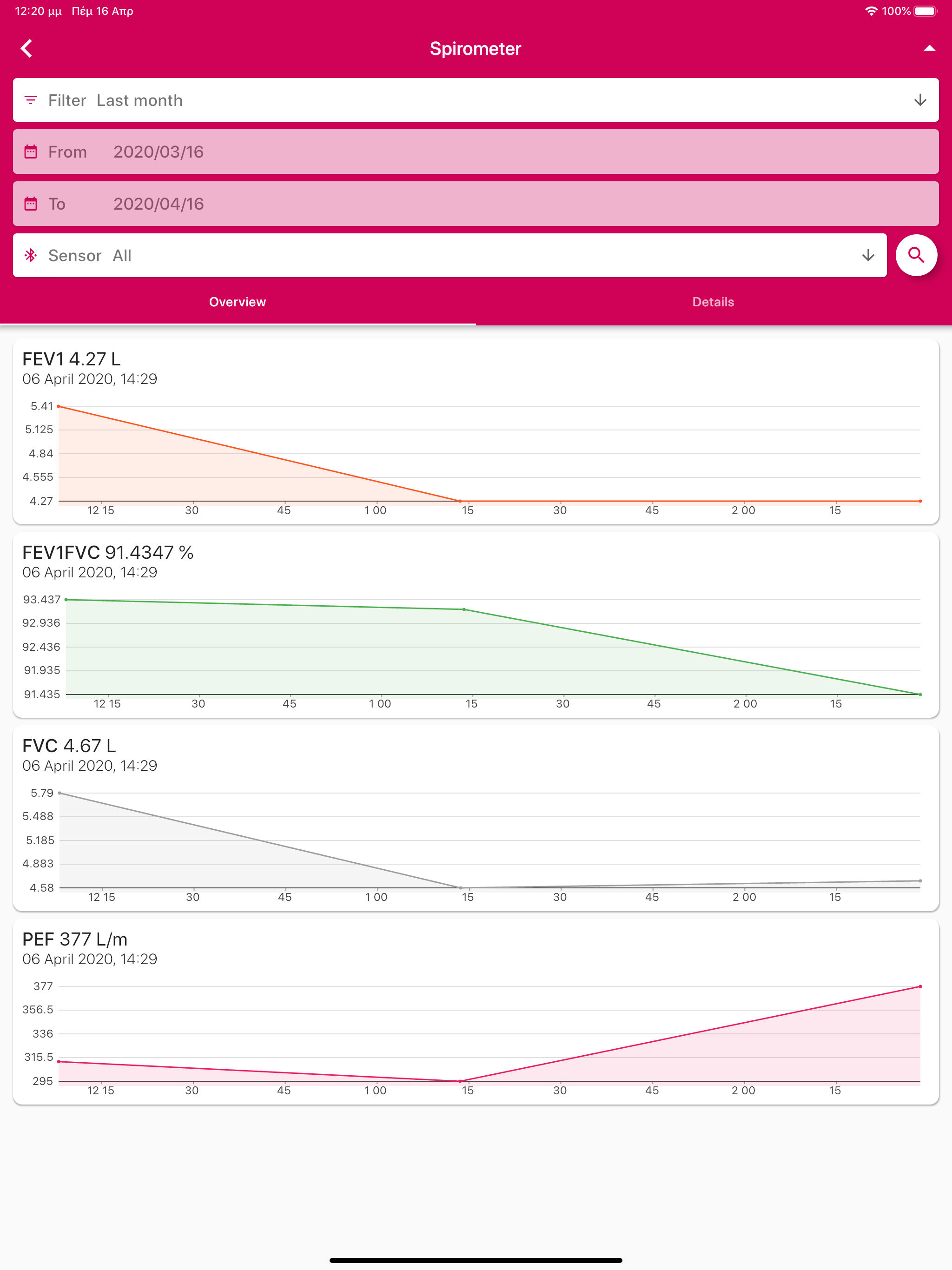Select the FEV1FVC 91.4347 % heading
This screenshot has width=952, height=1270.
click(108, 553)
